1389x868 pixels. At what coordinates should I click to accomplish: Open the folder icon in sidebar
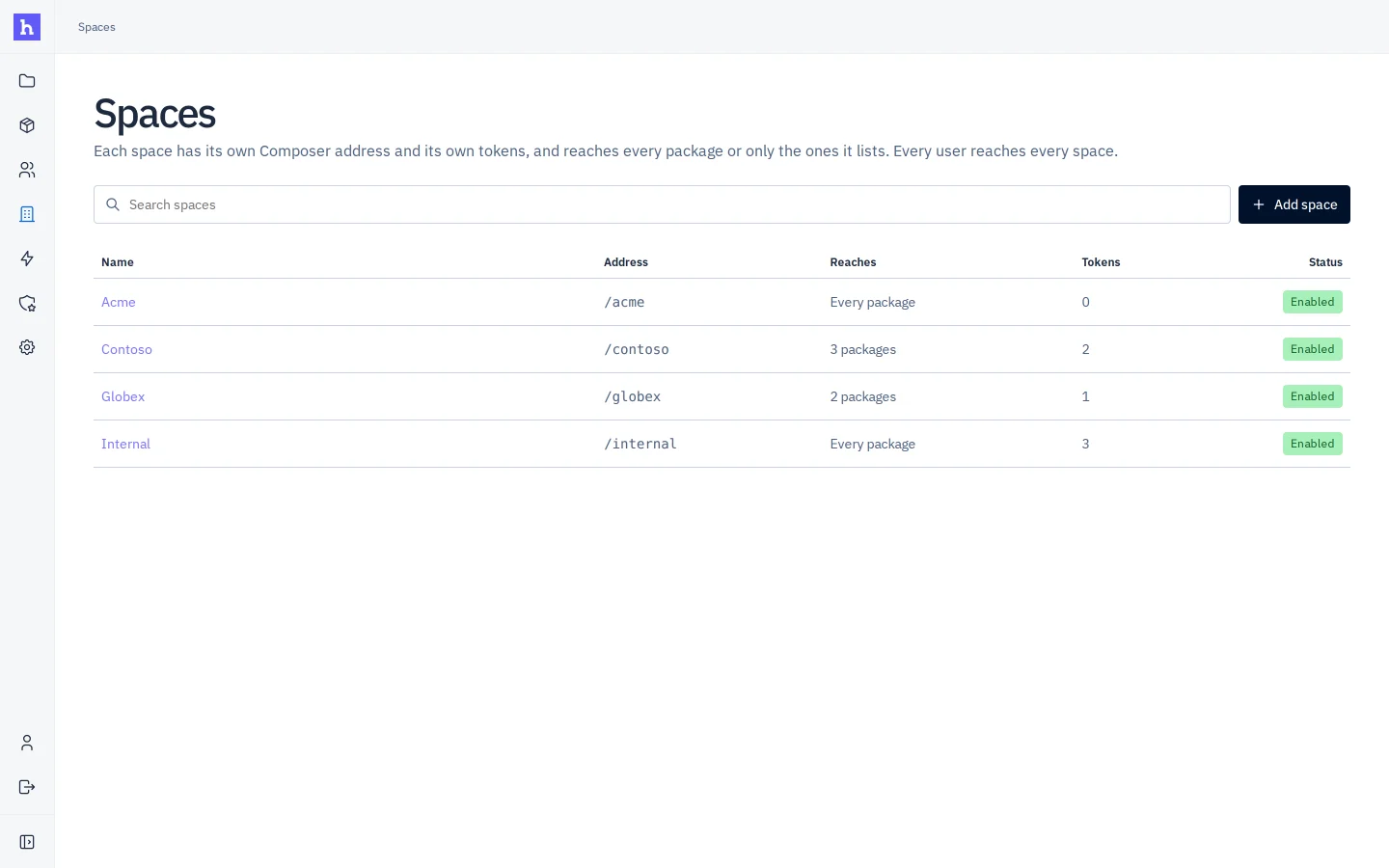(27, 81)
